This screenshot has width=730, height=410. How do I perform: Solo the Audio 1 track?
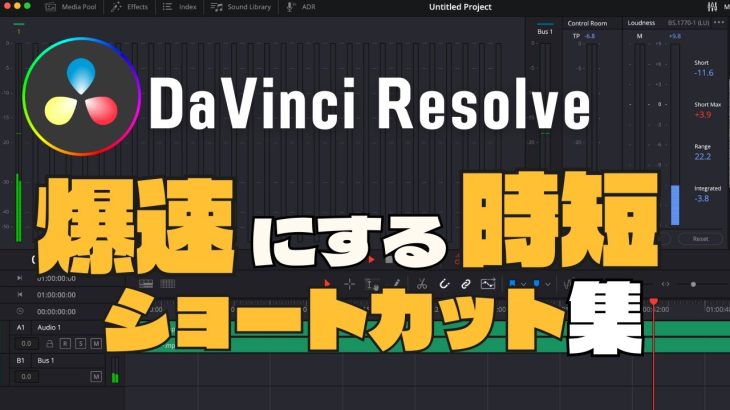tap(81, 343)
